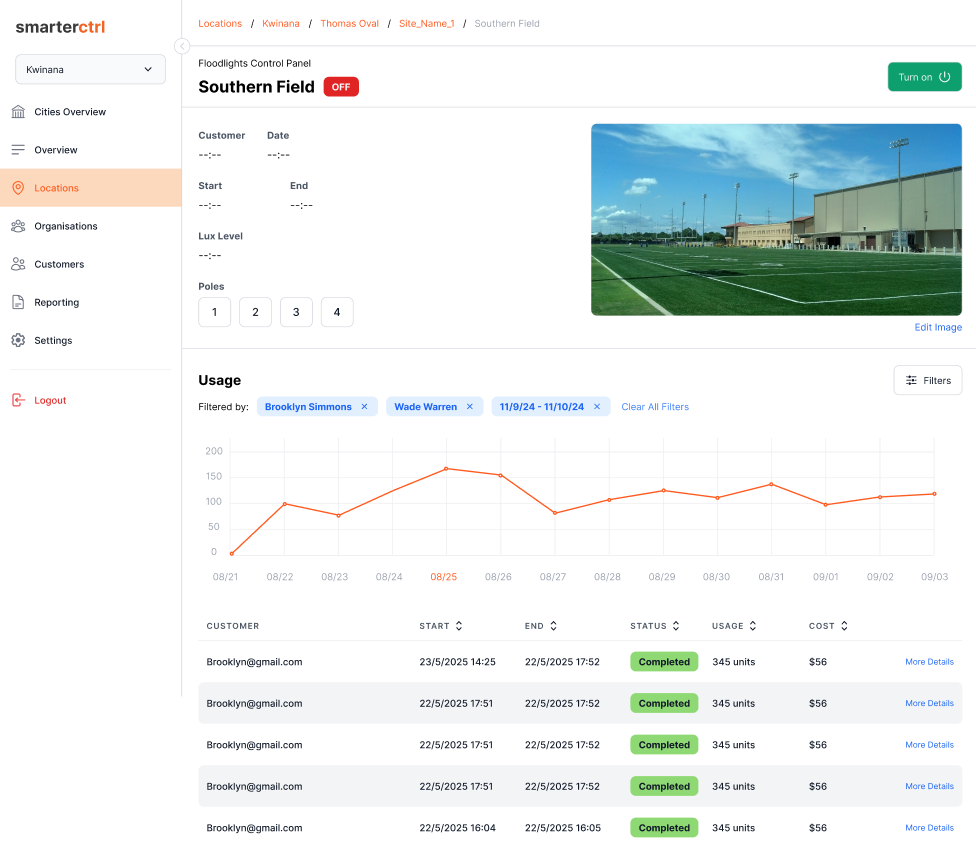Viewport: 976px width, 856px height.
Task: Select Locations in sidebar menu
Action: pyautogui.click(x=90, y=188)
